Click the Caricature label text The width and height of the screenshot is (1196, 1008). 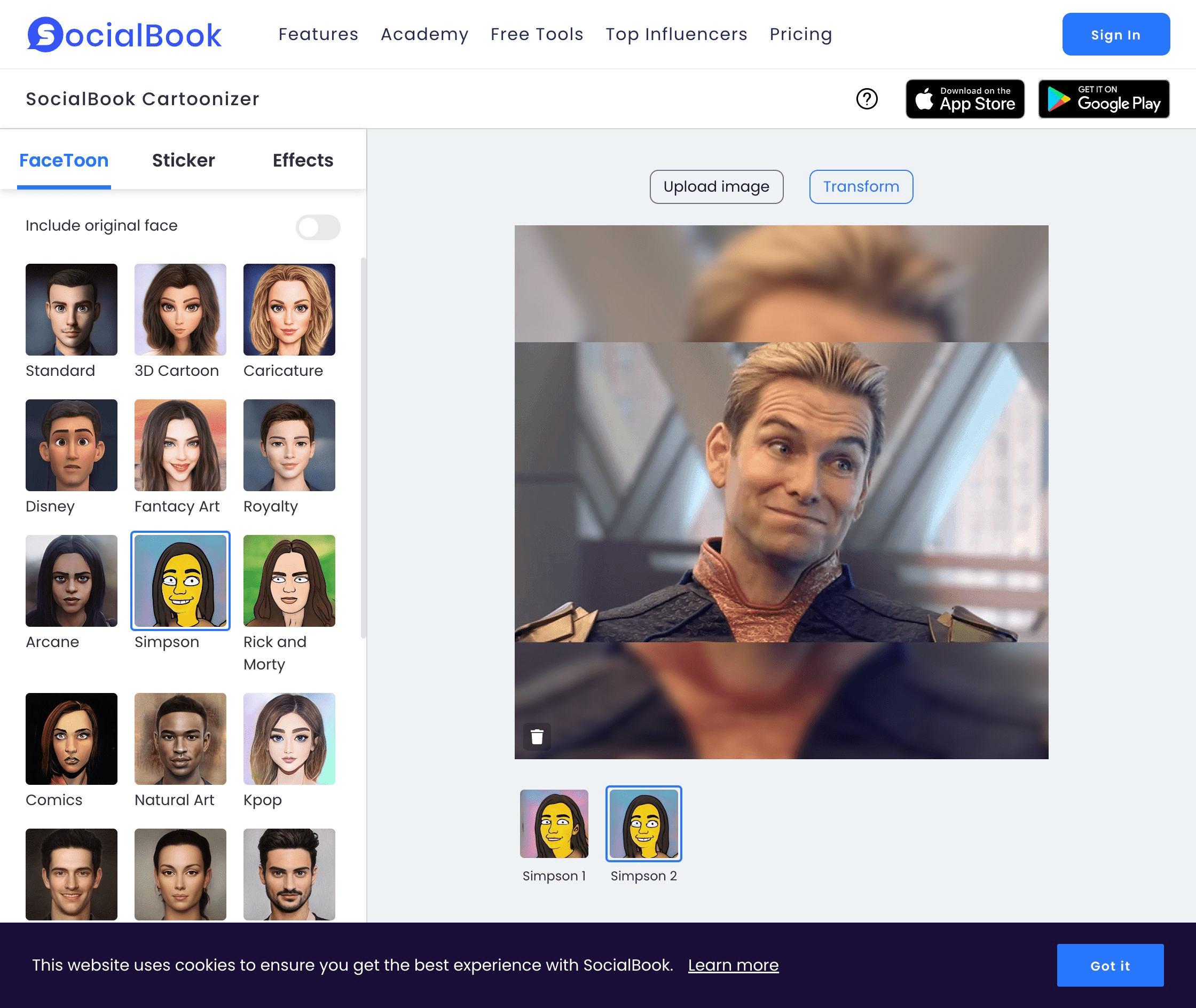point(284,371)
